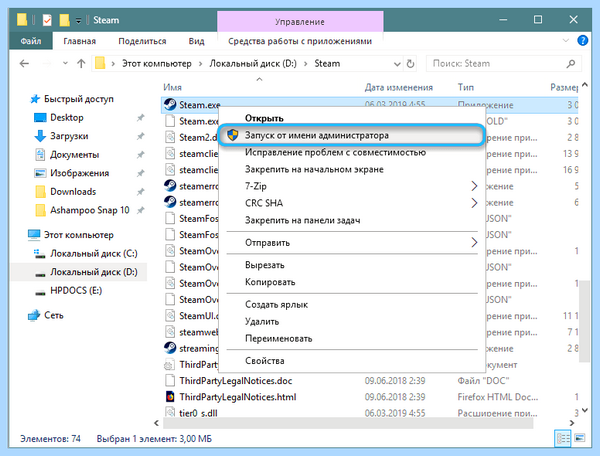Expand the CRC SHA submenu arrow

coord(474,203)
